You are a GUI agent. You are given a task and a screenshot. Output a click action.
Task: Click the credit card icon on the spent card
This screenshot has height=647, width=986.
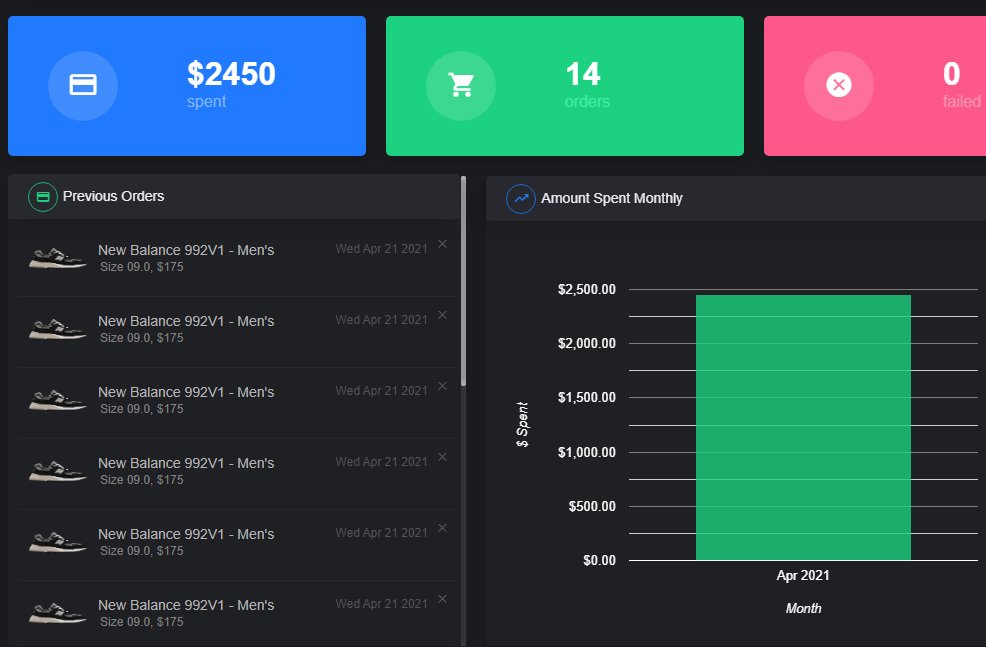pos(83,85)
